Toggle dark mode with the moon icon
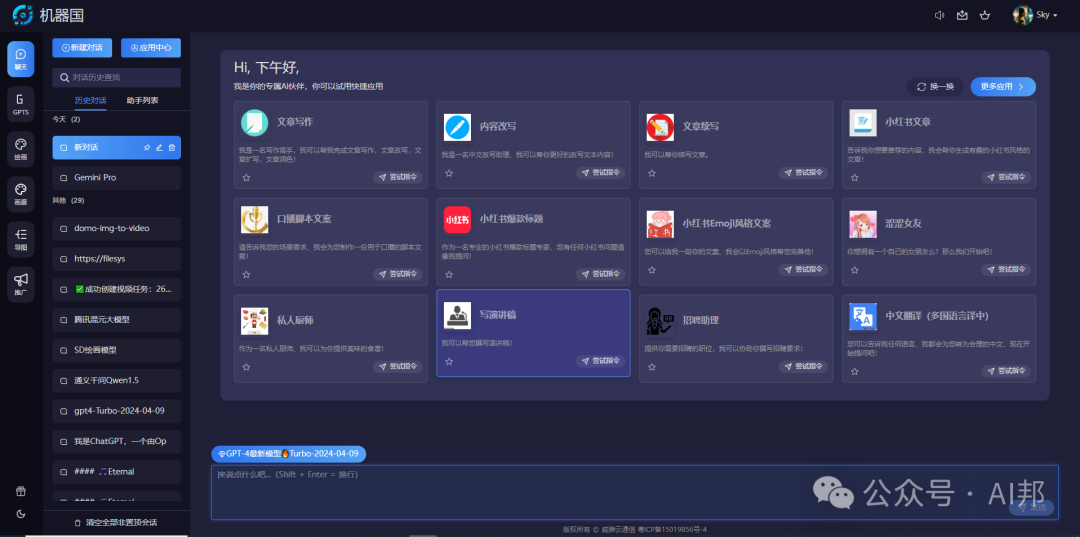This screenshot has width=1080, height=537. tap(21, 514)
